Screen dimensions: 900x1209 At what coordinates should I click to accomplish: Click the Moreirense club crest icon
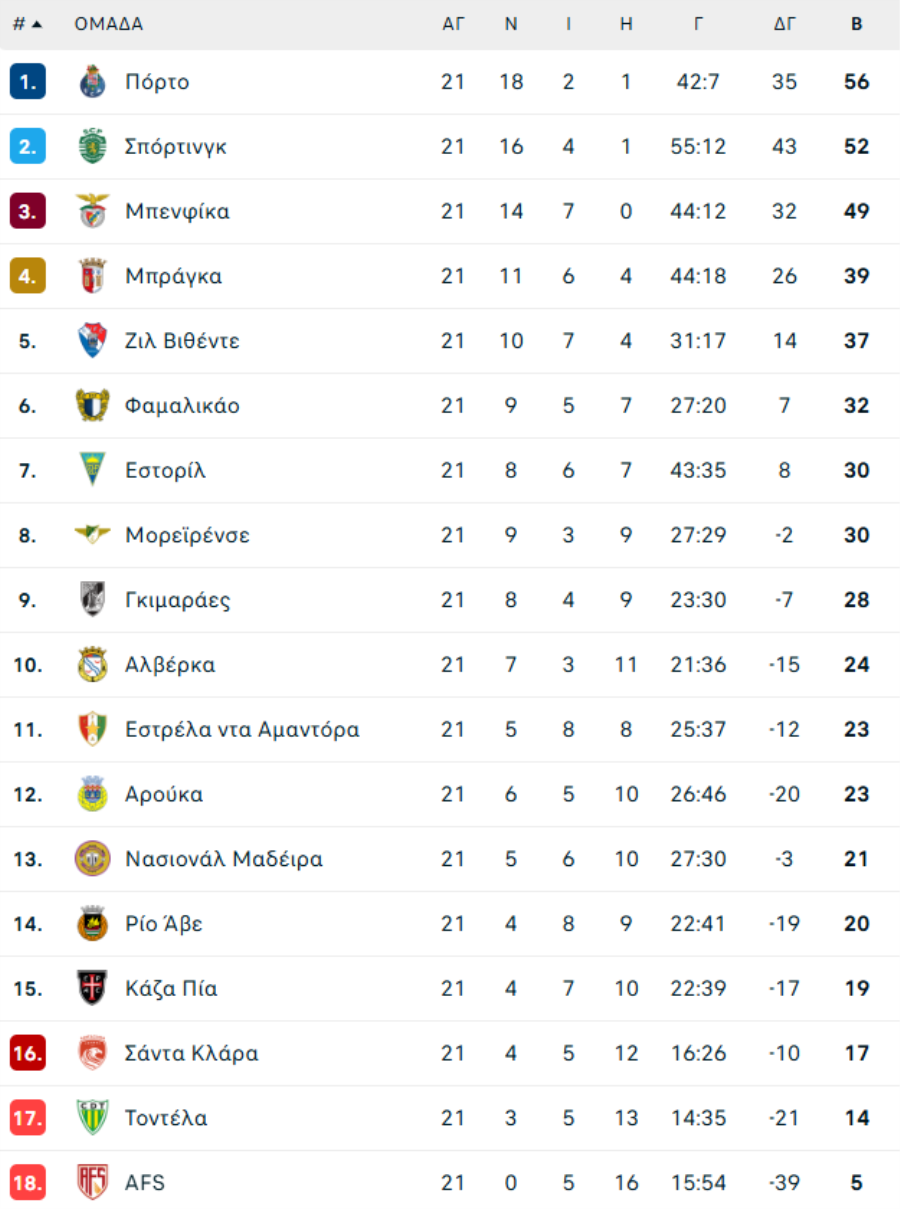pos(92,535)
